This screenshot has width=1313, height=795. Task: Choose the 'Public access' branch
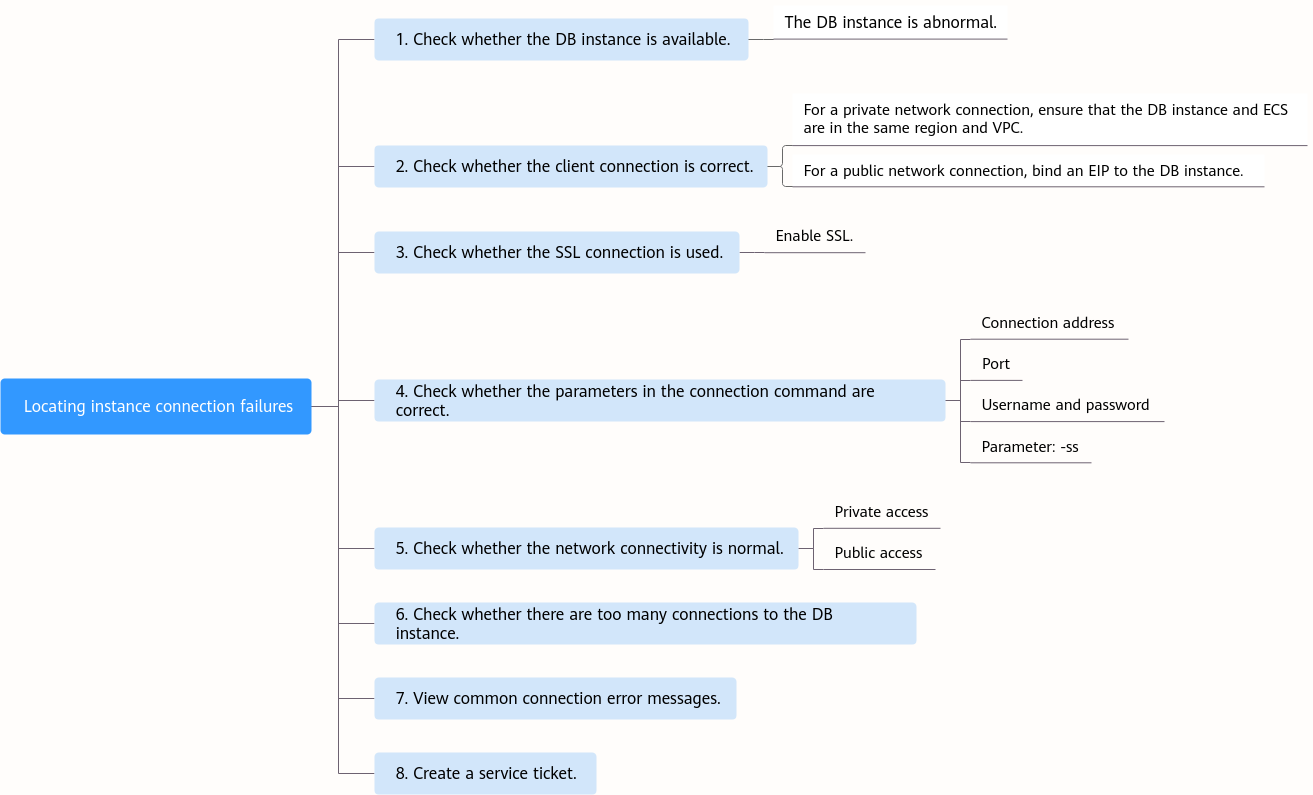tap(878, 553)
